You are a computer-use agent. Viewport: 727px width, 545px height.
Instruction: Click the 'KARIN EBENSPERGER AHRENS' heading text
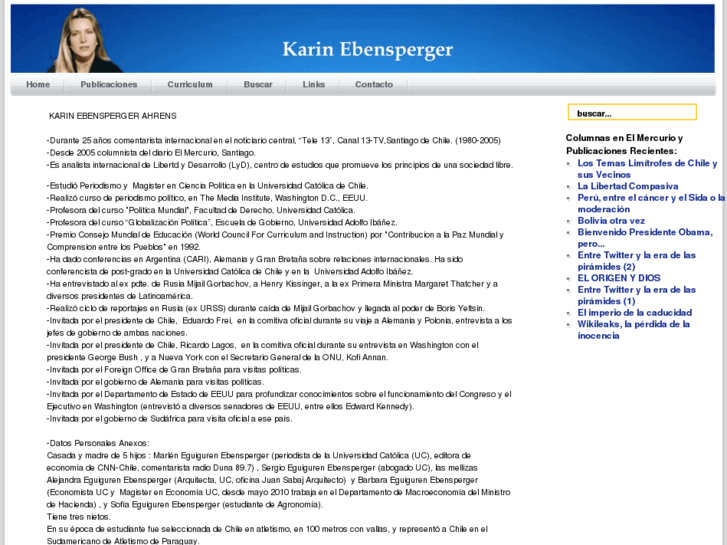[x=113, y=116]
